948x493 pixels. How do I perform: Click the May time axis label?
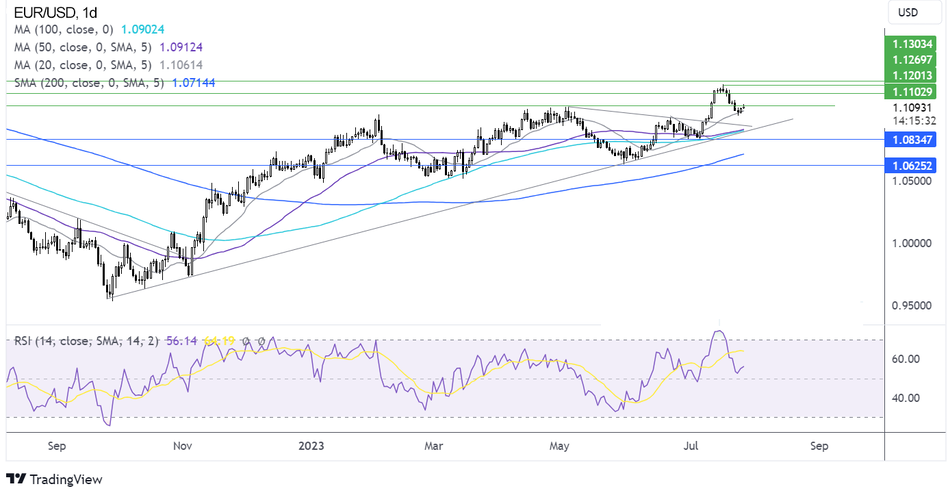[559, 446]
